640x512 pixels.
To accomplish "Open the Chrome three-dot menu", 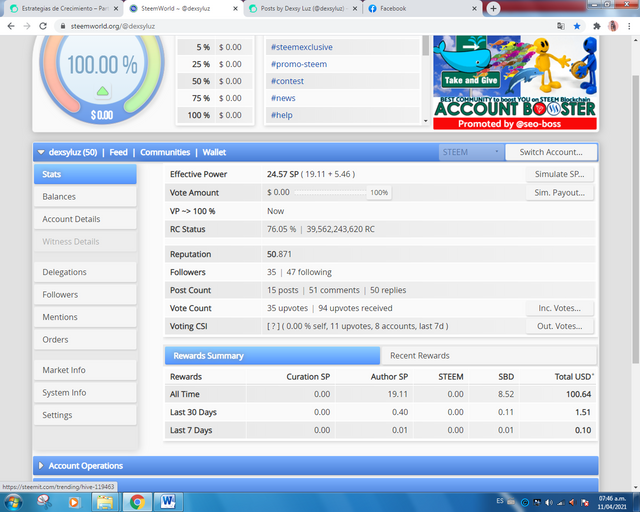I will click(x=629, y=26).
